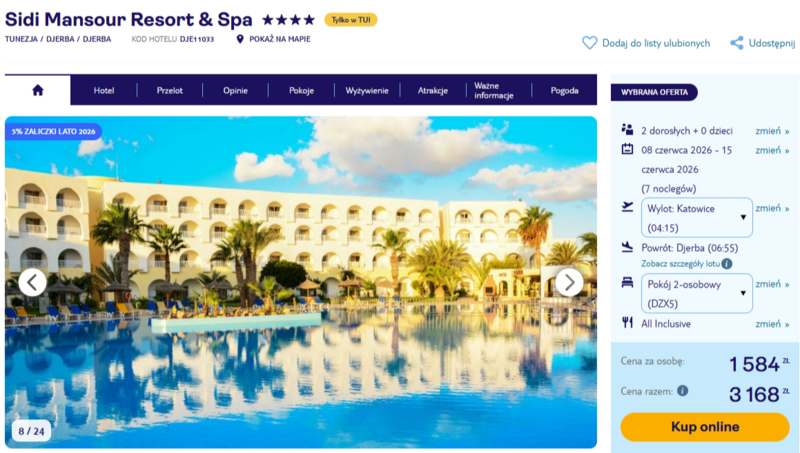The height and width of the screenshot is (453, 800).
Task: Expand the Pokój 2-osobowy room dropdown
Action: point(696,293)
